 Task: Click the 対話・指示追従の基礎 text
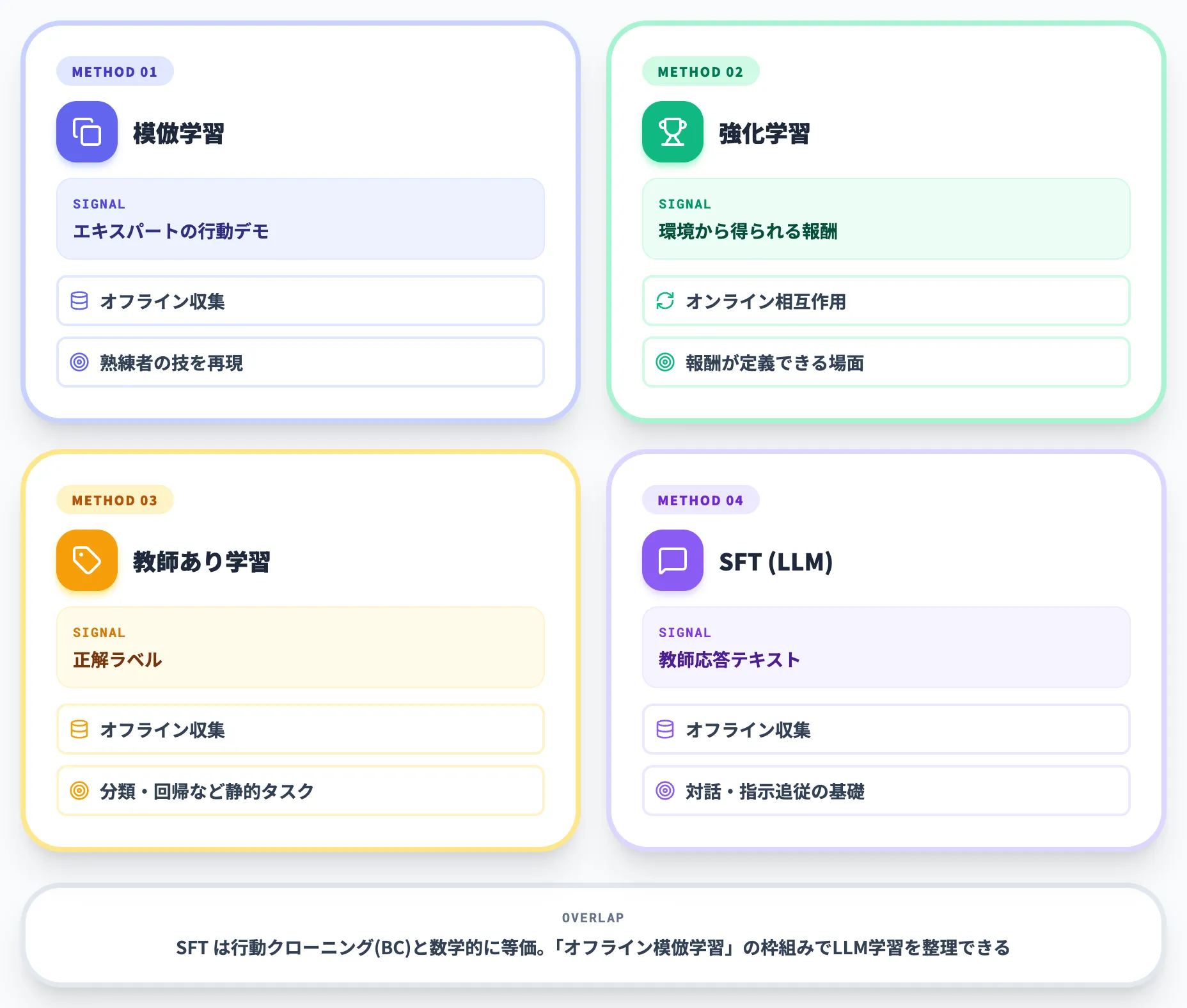tap(775, 791)
